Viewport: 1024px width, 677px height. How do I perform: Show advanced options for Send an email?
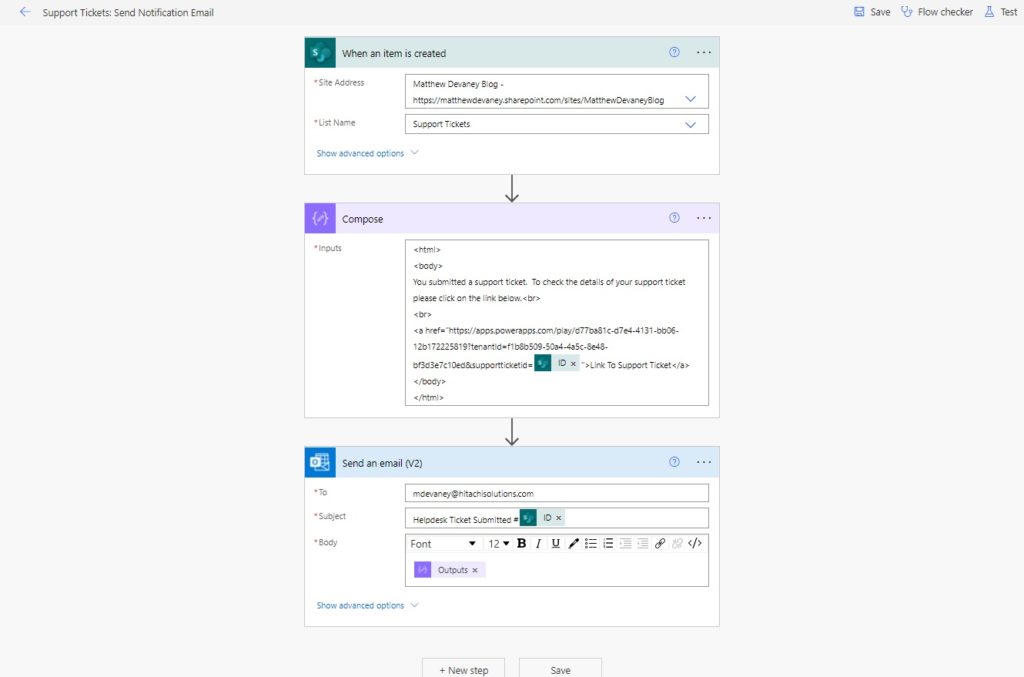(x=367, y=605)
